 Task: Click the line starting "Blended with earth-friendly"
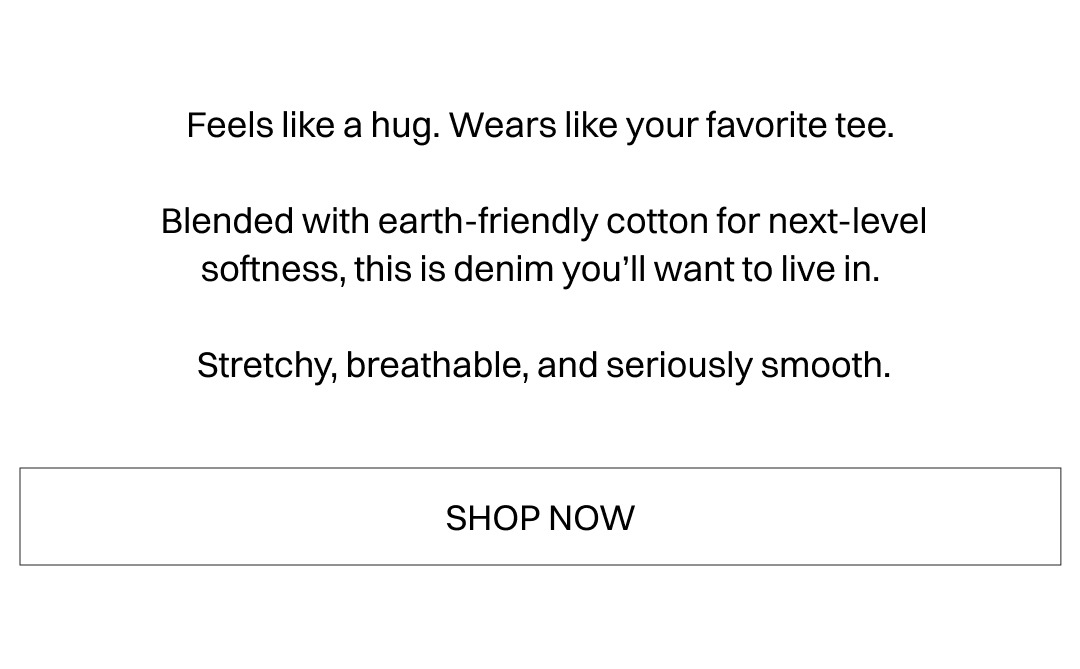(543, 221)
